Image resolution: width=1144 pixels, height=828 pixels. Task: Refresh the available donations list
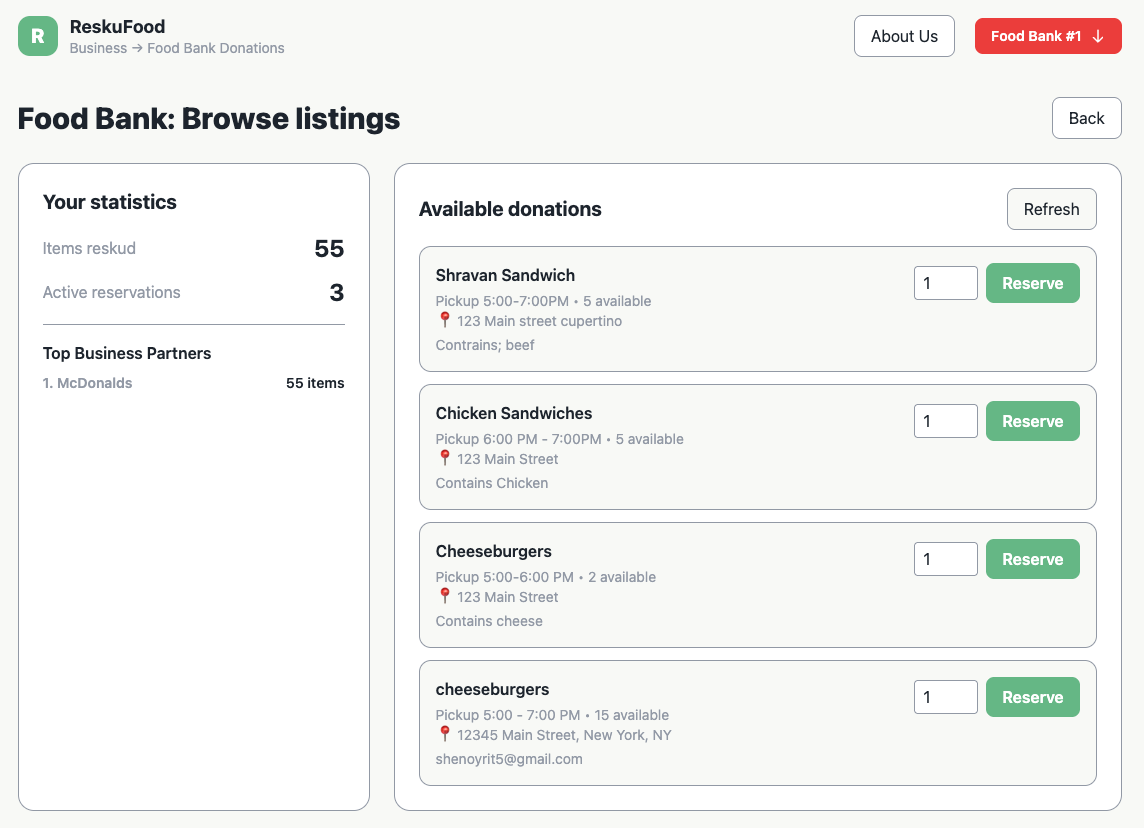click(1051, 209)
